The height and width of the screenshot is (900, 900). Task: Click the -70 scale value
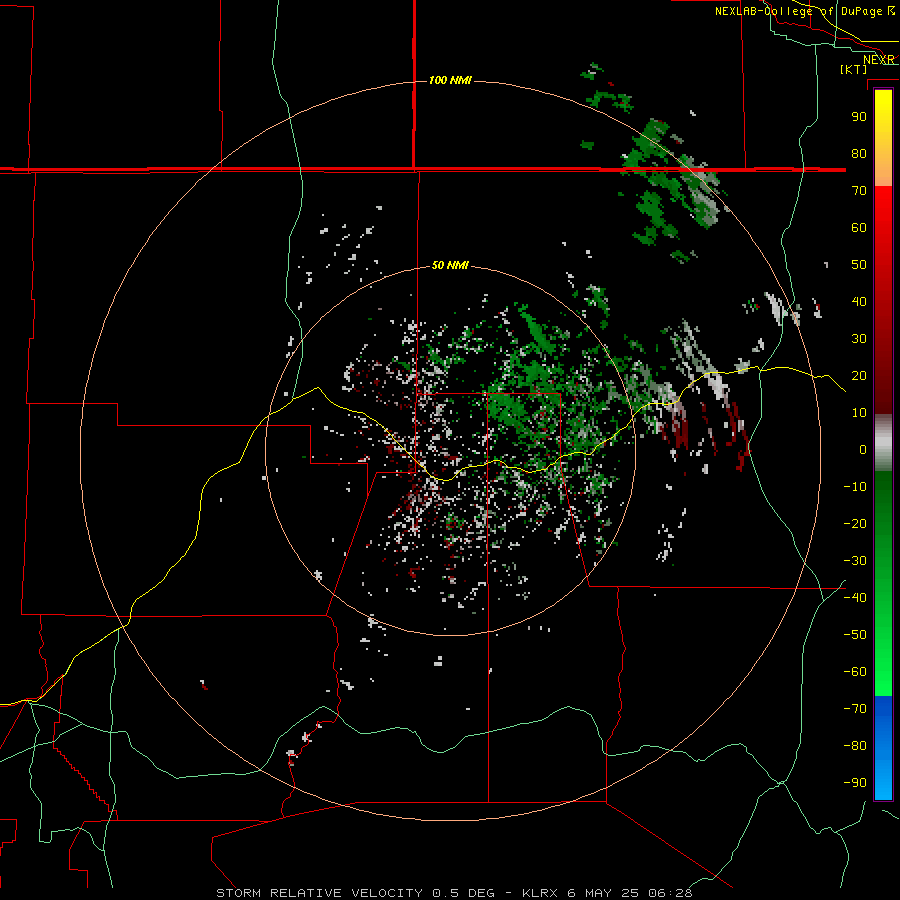click(x=855, y=709)
